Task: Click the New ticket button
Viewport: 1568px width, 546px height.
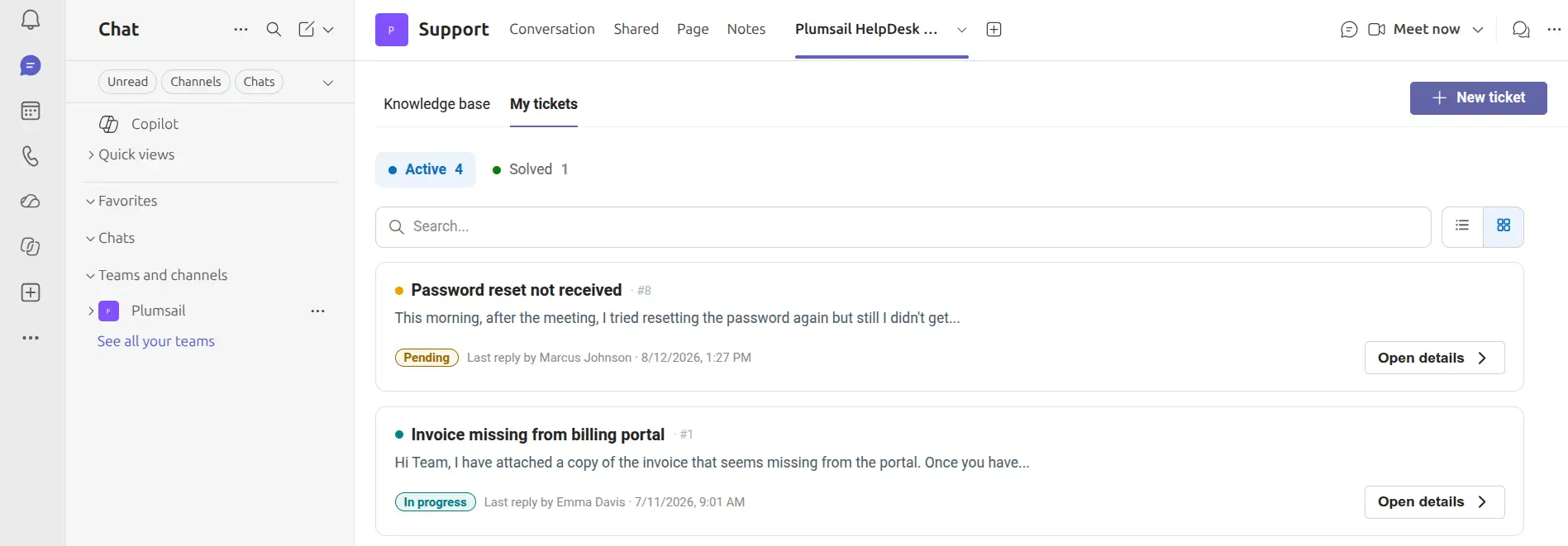Action: (x=1479, y=97)
